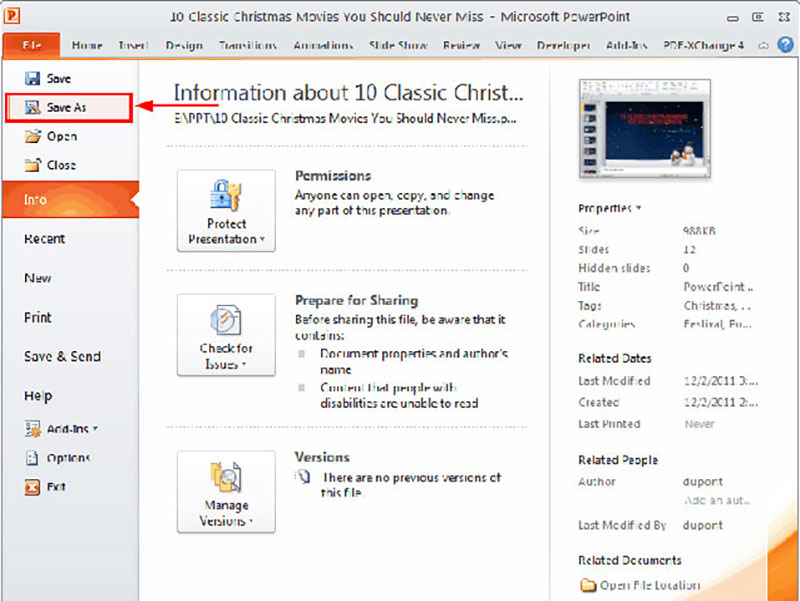Minimize the ribbon caret icon
Image resolution: width=800 pixels, height=601 pixels.
click(x=763, y=46)
